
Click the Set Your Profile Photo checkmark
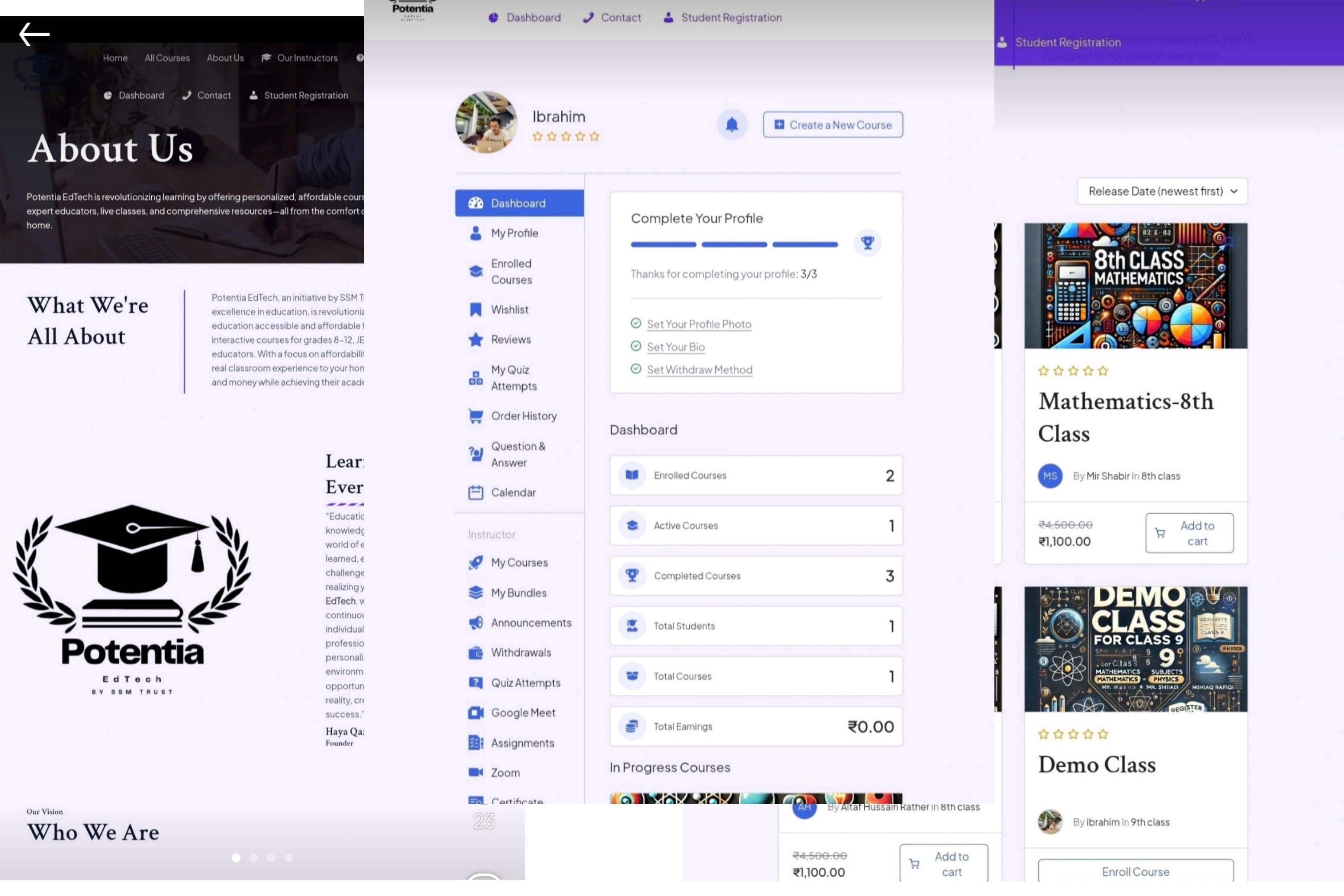click(x=636, y=323)
